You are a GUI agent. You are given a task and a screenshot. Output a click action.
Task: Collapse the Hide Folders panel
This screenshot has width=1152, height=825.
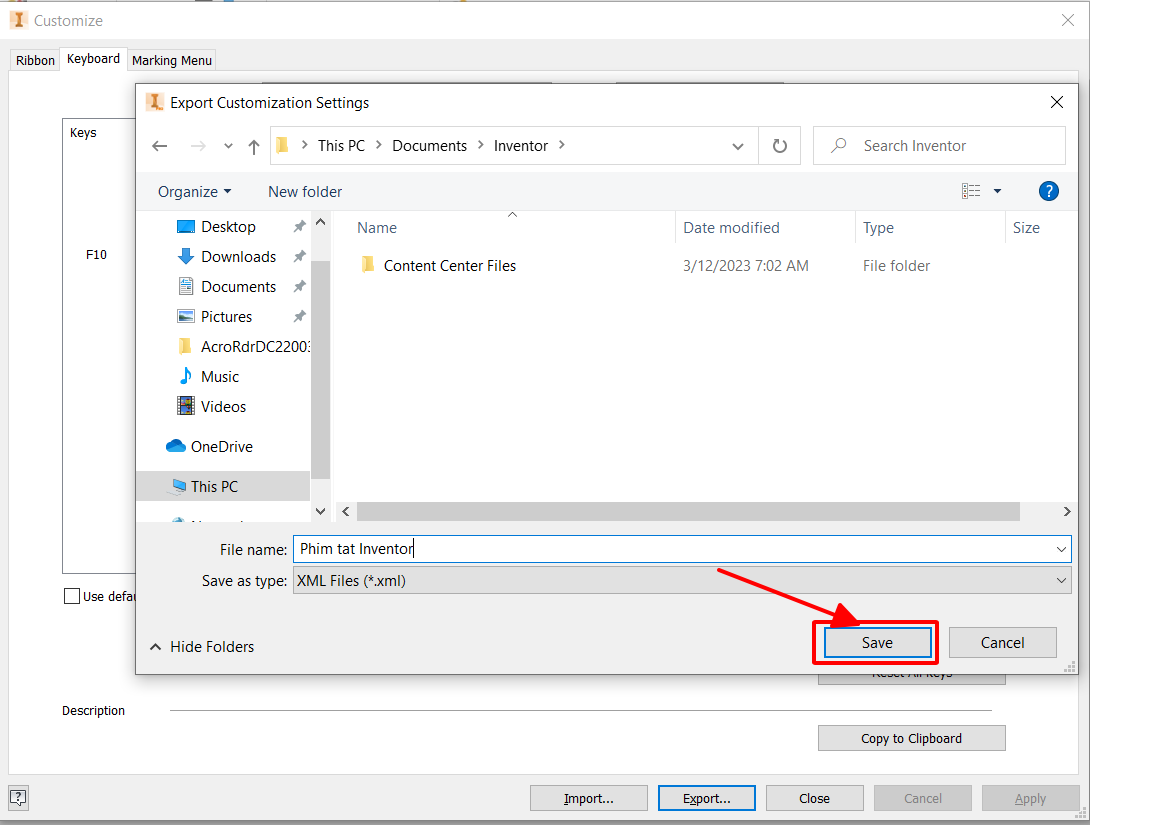click(202, 647)
